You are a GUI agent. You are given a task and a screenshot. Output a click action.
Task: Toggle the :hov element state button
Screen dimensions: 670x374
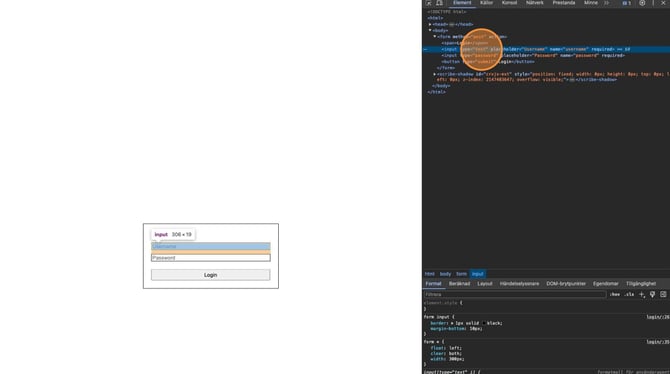click(x=614, y=294)
